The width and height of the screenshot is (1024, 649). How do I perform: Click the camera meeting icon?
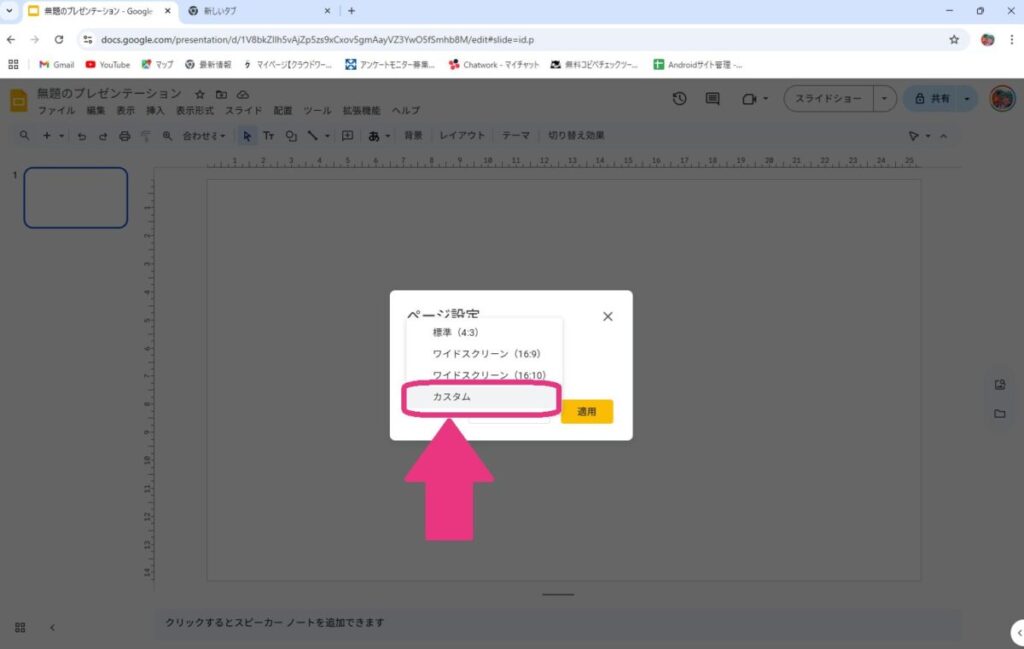coord(748,99)
